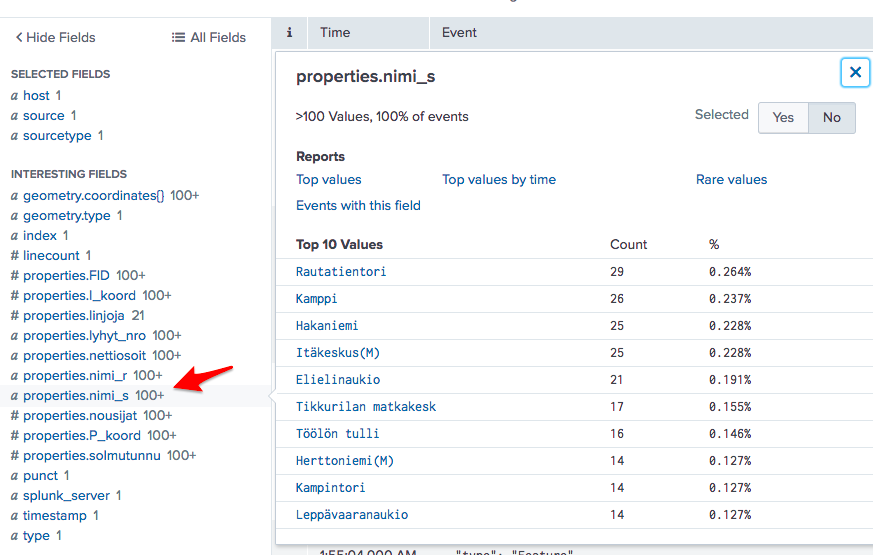873x555 pixels.
Task: Close the properties.nimi_s field popup
Action: click(x=855, y=72)
